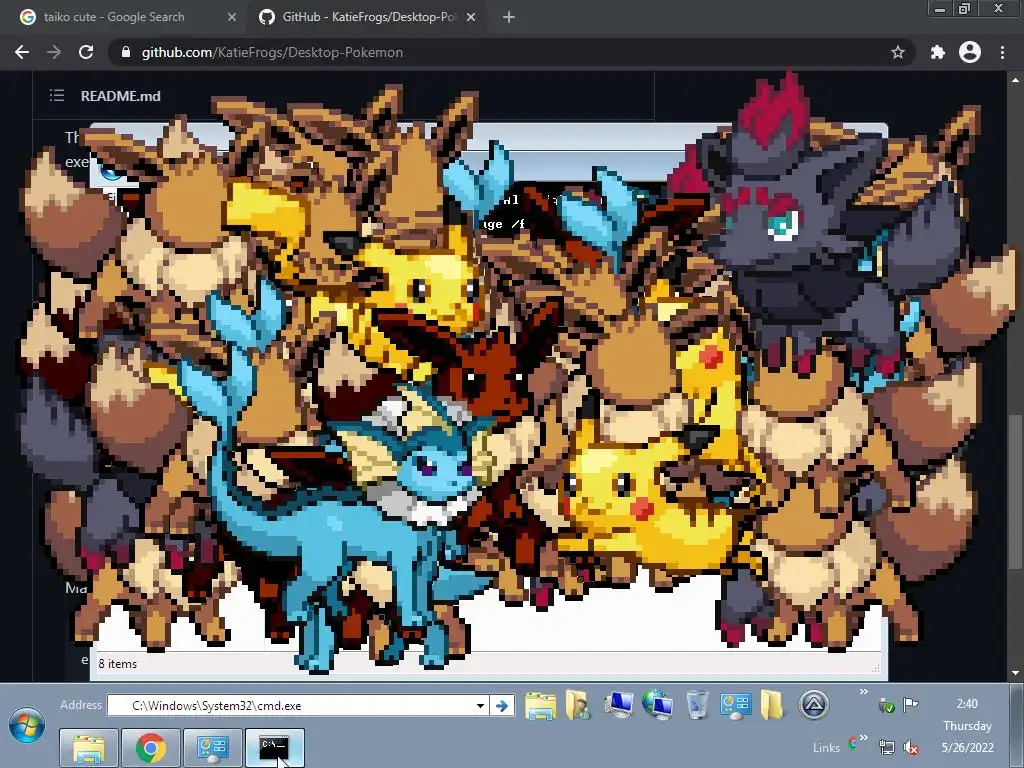Viewport: 1024px width, 768px height.
Task: Click the 8 items status bar text
Action: pyautogui.click(x=118, y=664)
